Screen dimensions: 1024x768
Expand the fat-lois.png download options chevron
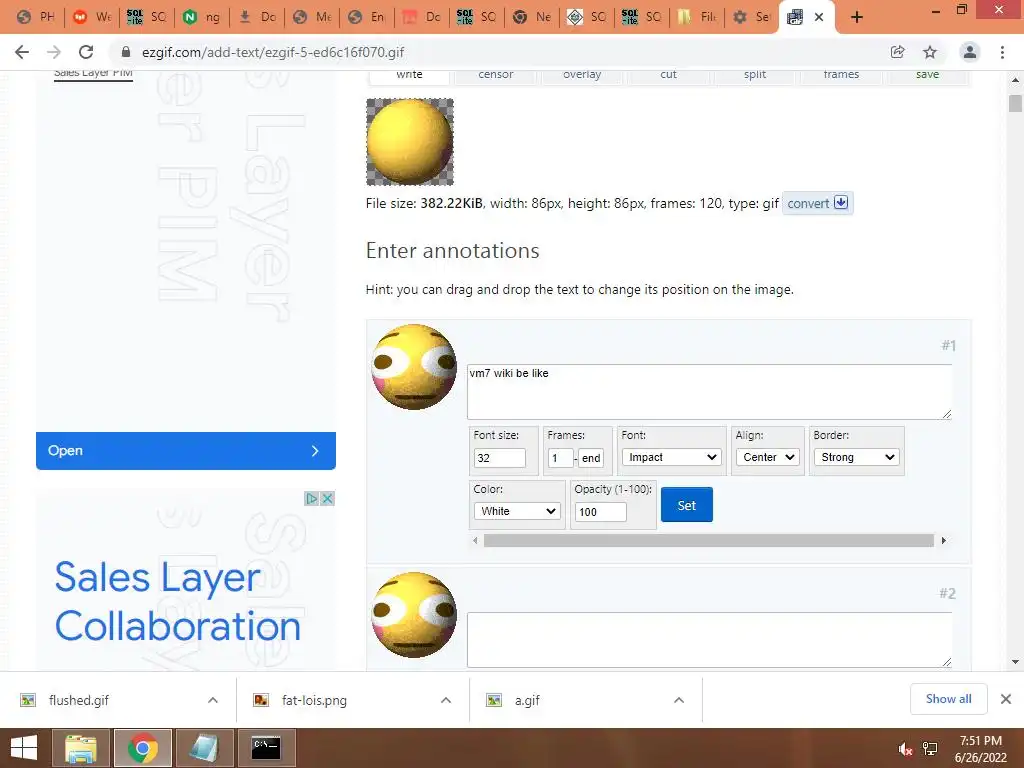(x=446, y=700)
